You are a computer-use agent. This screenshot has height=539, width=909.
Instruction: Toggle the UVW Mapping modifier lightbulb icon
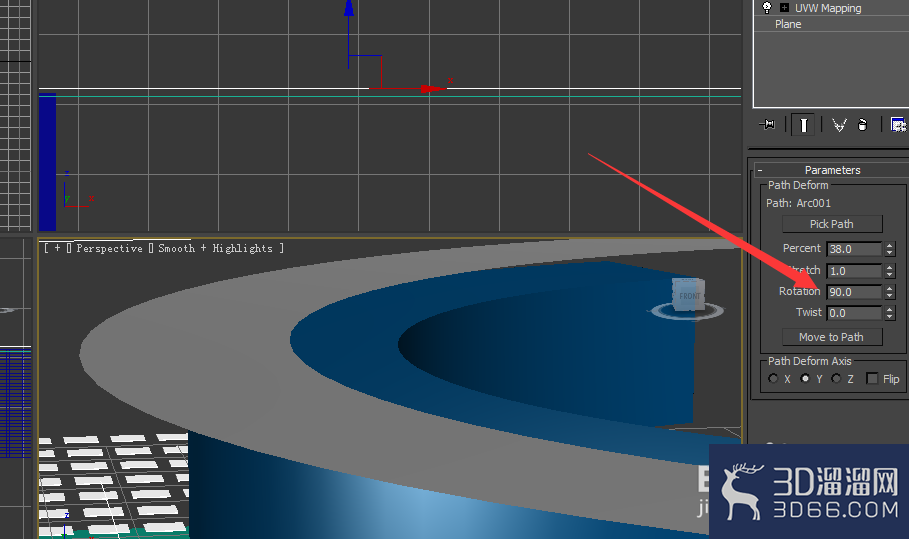coord(767,8)
